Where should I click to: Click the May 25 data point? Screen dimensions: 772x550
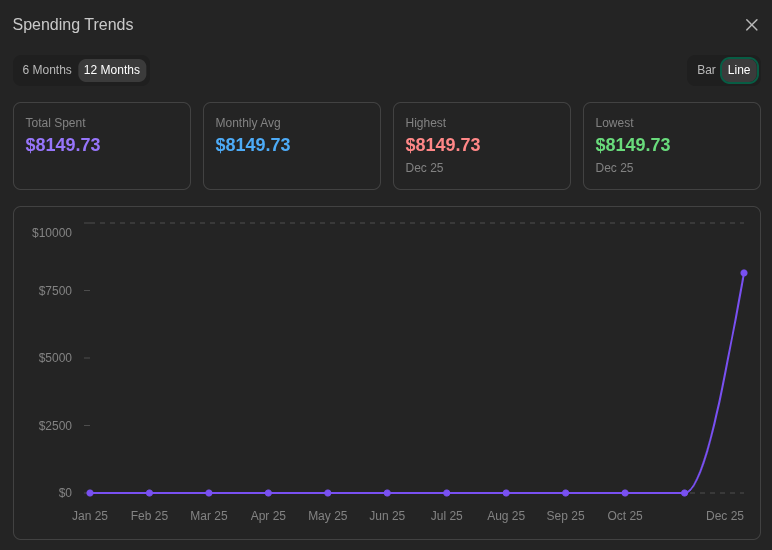point(328,493)
